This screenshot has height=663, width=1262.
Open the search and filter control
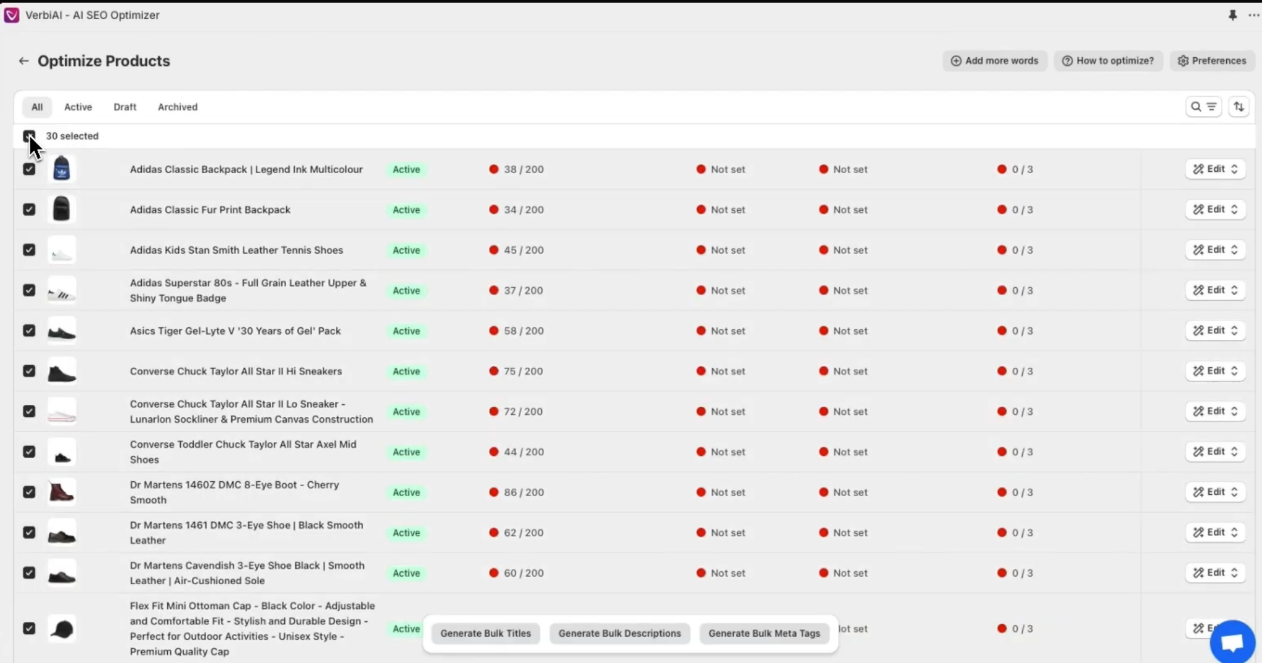[1203, 107]
